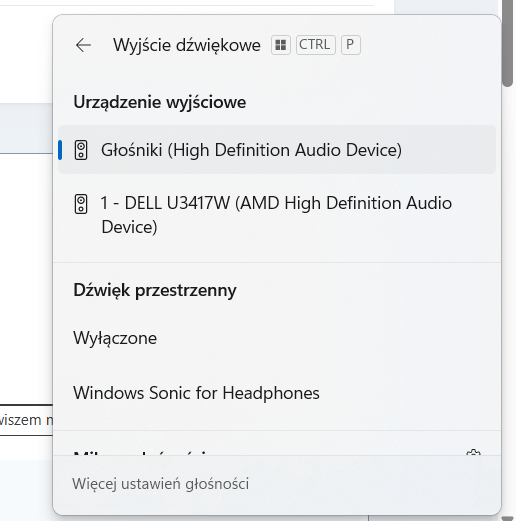The height and width of the screenshot is (521, 516).
Task: Click the P key shortcut badge
Action: [x=350, y=45]
